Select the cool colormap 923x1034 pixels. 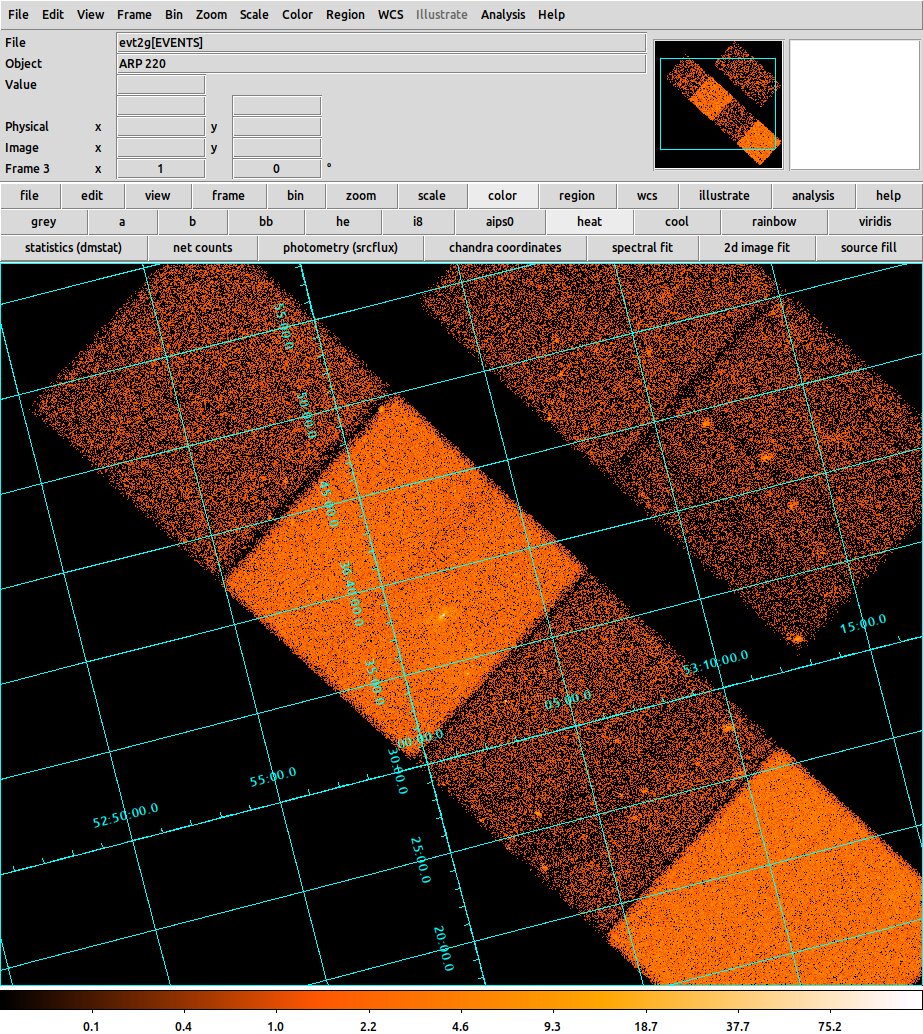pyautogui.click(x=676, y=222)
